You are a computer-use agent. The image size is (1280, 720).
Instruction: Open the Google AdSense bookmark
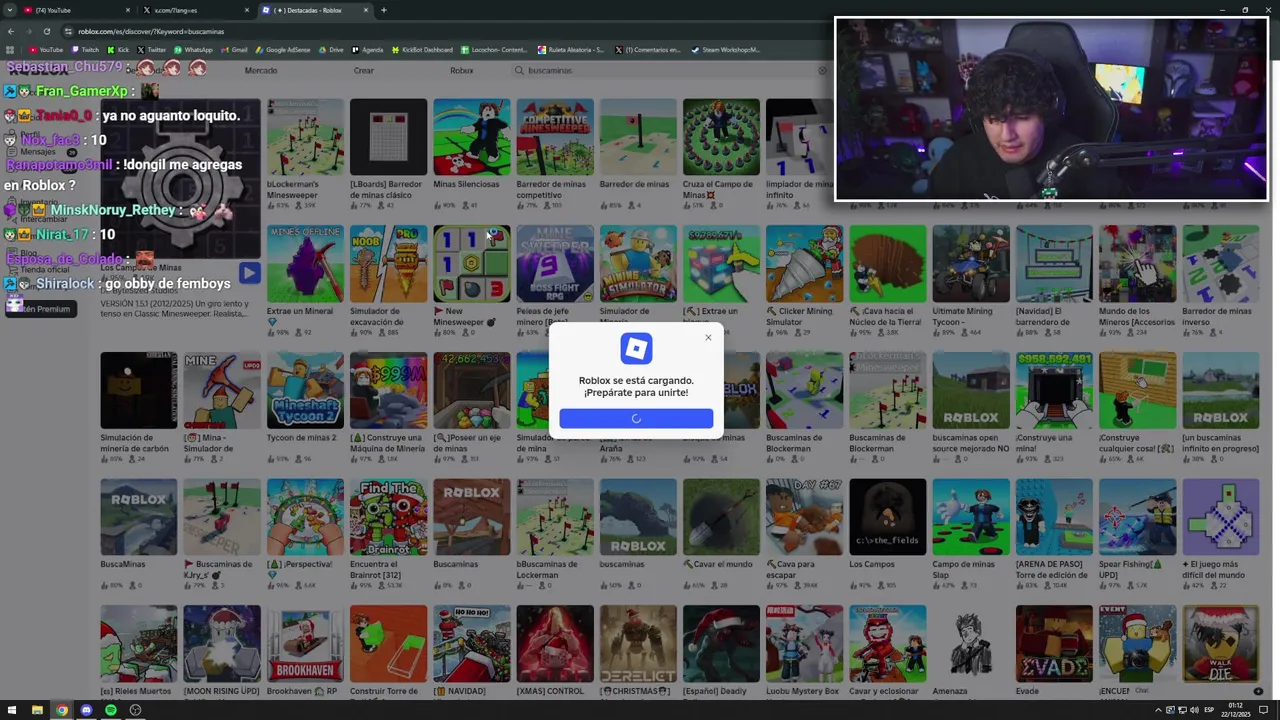pyautogui.click(x=284, y=49)
